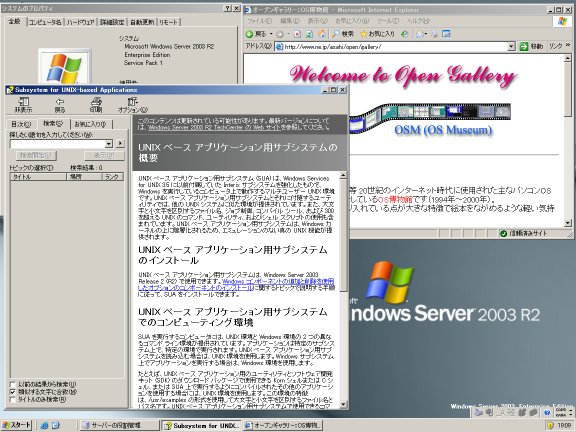Image resolution: width=576 pixels, height=432 pixels.
Task: Click the page icon in the address bar
Action: [x=279, y=47]
